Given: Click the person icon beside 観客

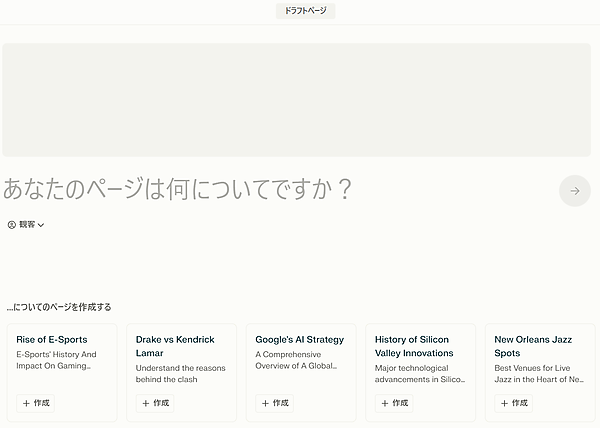Looking at the screenshot, I should [12, 225].
